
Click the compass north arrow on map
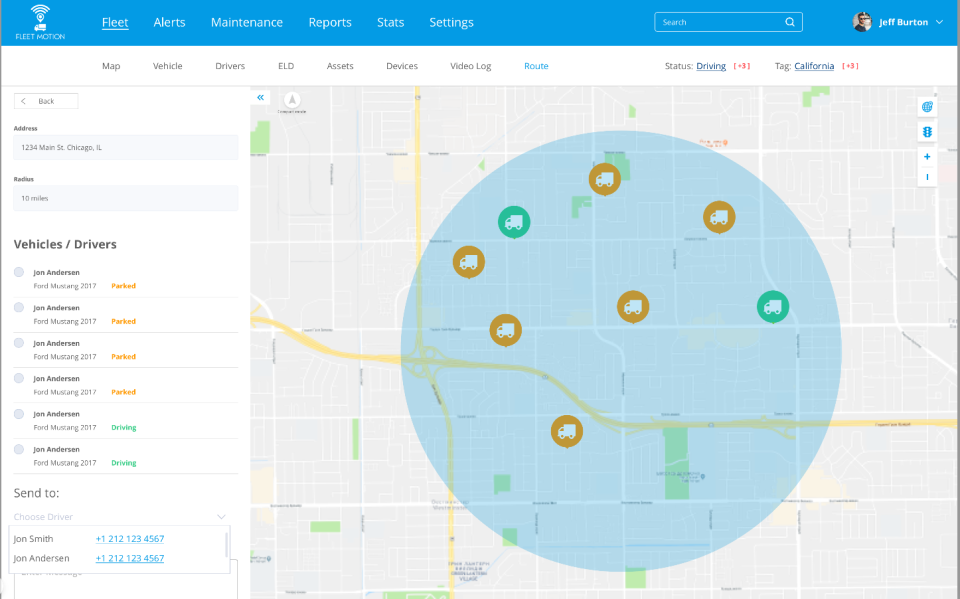292,100
